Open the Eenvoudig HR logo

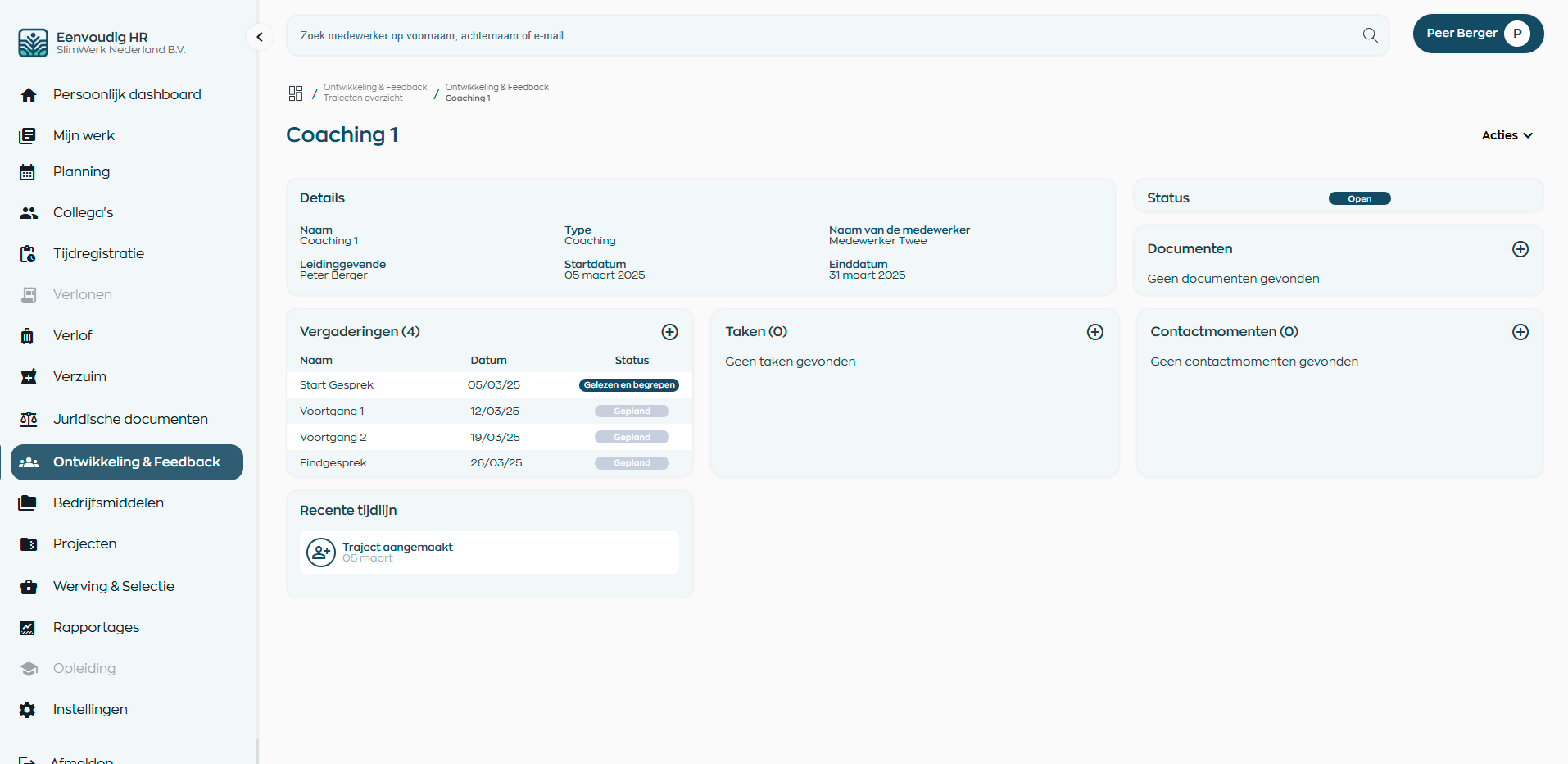tap(34, 43)
